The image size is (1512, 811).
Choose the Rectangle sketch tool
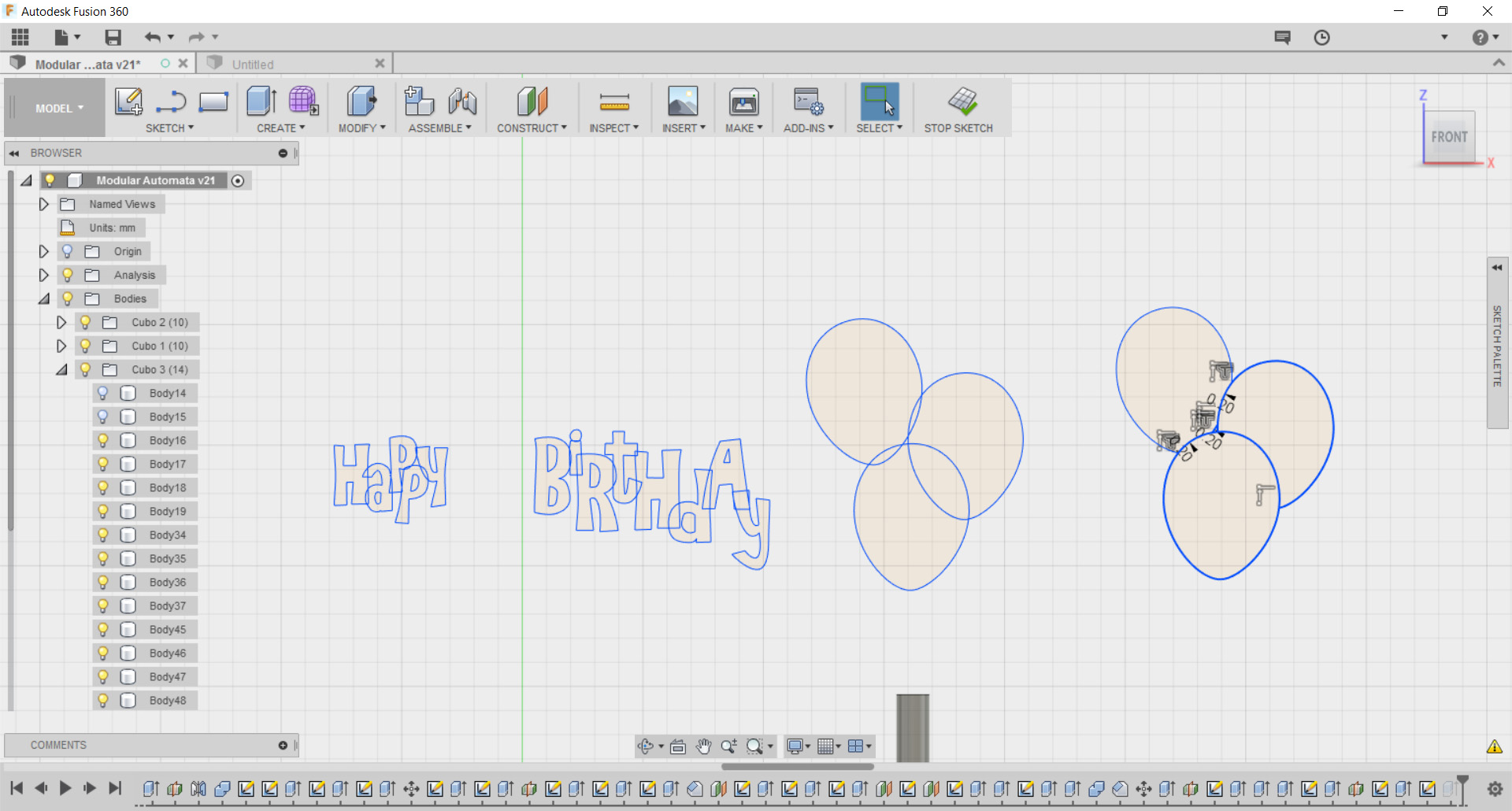click(213, 102)
